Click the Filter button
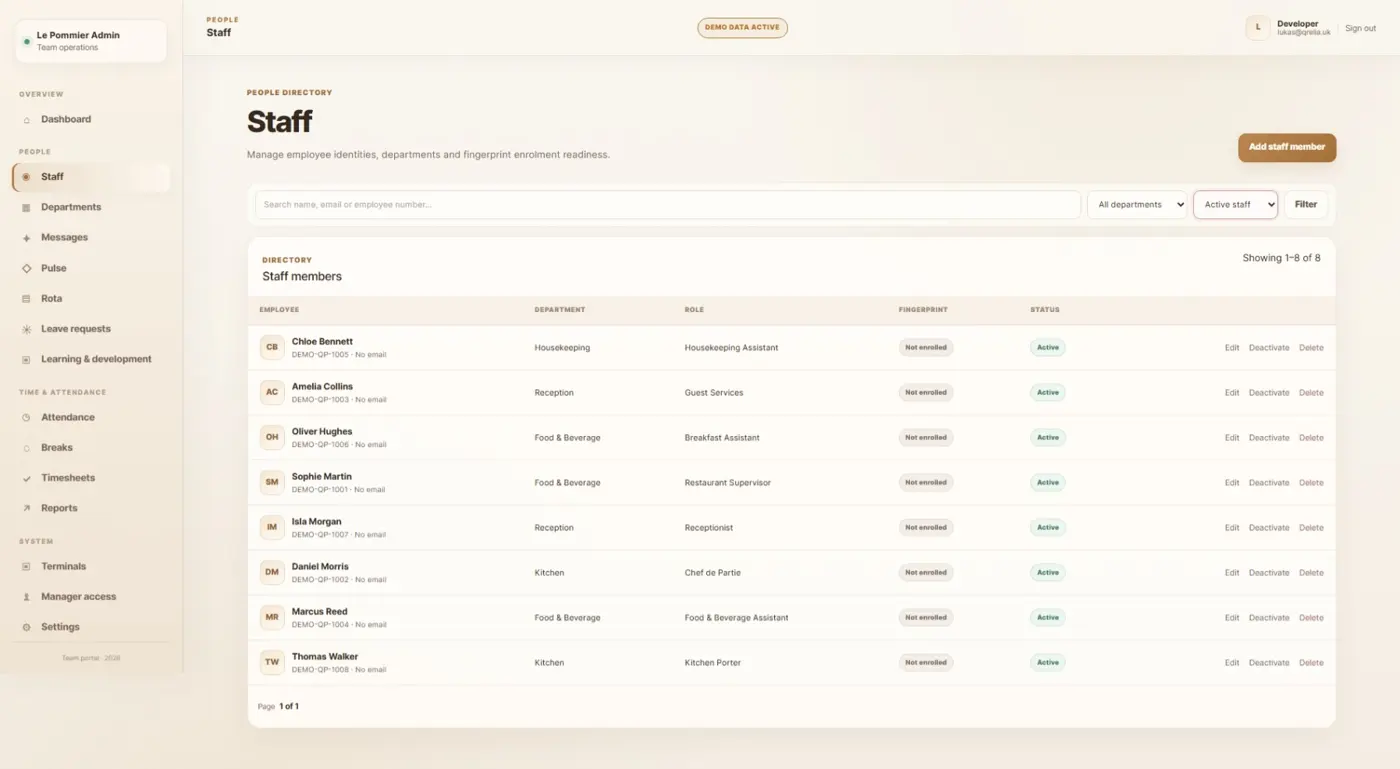The image size is (1400, 769). 1306,205
